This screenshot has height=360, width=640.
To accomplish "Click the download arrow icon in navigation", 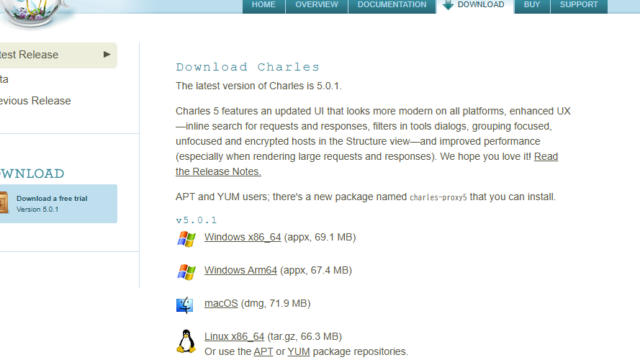I will click(448, 5).
